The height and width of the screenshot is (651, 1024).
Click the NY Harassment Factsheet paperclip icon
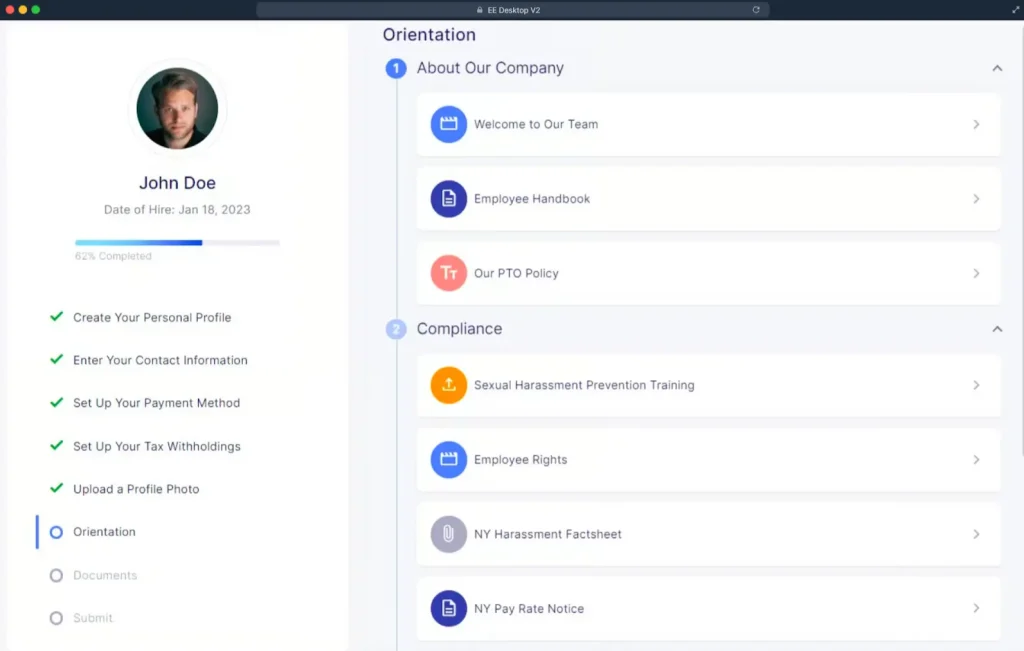coord(448,534)
